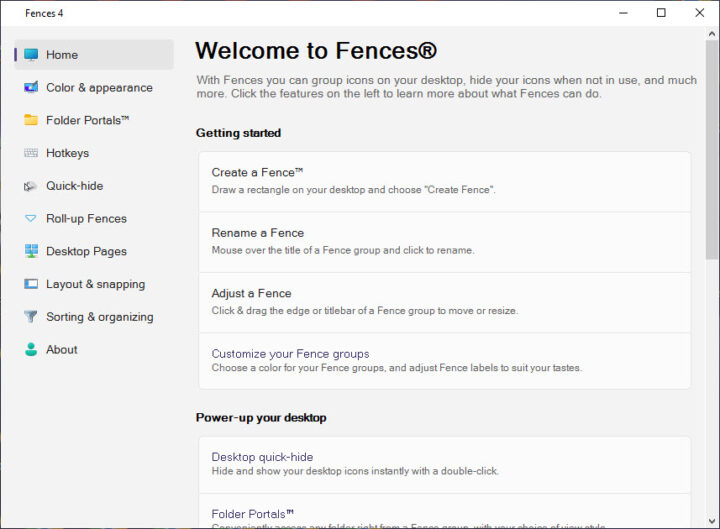Click the Hotkeys keyboard icon
Viewport: 720px width, 529px height.
pyautogui.click(x=31, y=153)
